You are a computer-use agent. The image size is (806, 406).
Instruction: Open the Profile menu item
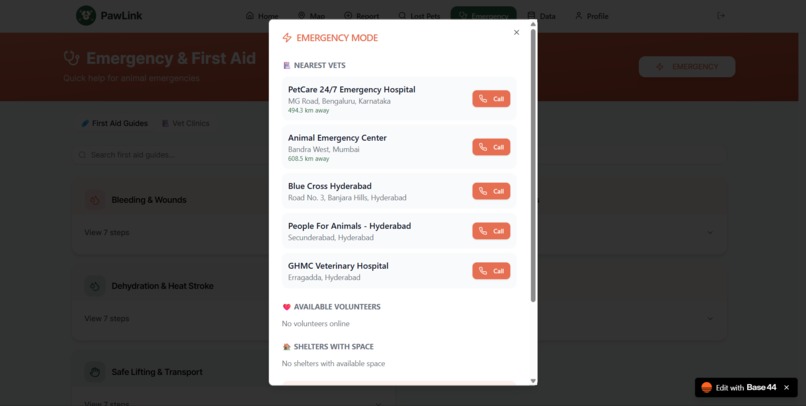tap(592, 16)
